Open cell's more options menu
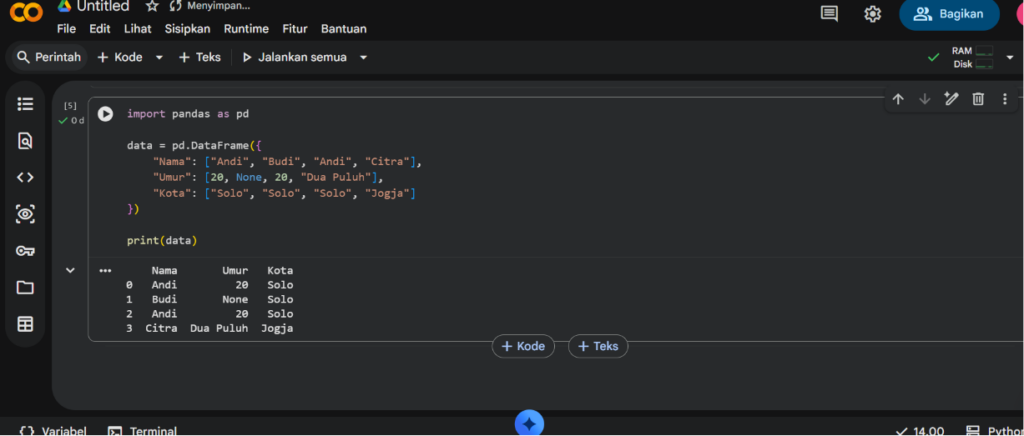The height and width of the screenshot is (436, 1024). [x=1004, y=99]
